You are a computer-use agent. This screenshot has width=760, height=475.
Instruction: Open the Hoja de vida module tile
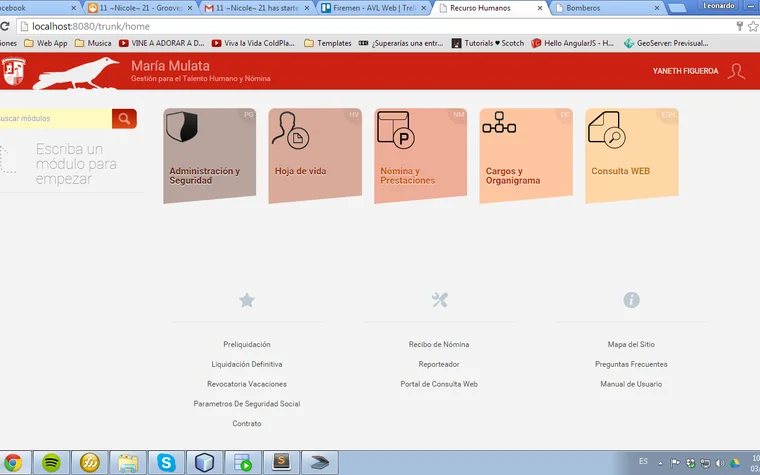click(315, 155)
